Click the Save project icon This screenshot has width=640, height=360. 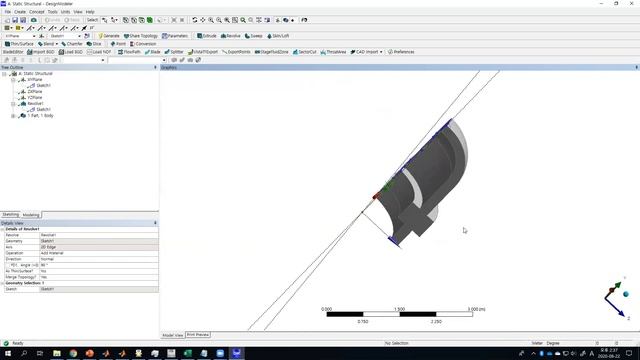[15, 20]
